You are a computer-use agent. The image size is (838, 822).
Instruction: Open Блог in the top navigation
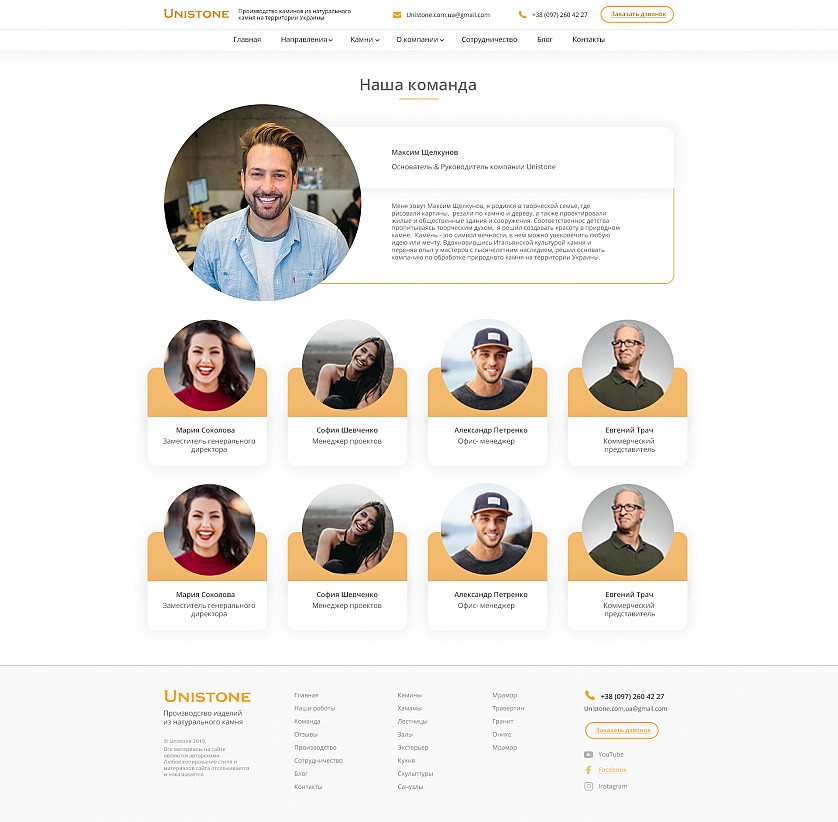click(x=545, y=40)
